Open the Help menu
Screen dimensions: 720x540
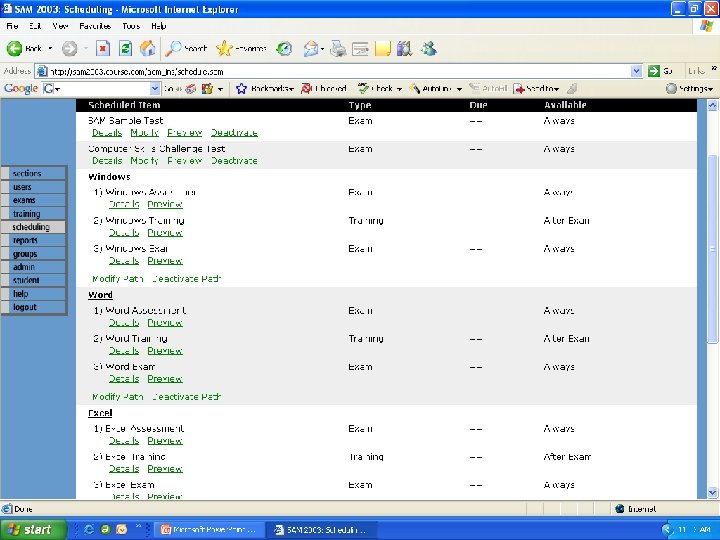point(158,26)
